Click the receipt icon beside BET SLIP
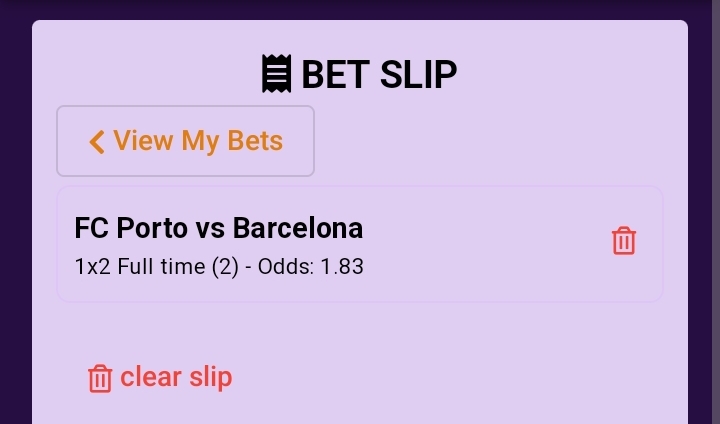Viewport: 720px width, 424px height. click(276, 73)
